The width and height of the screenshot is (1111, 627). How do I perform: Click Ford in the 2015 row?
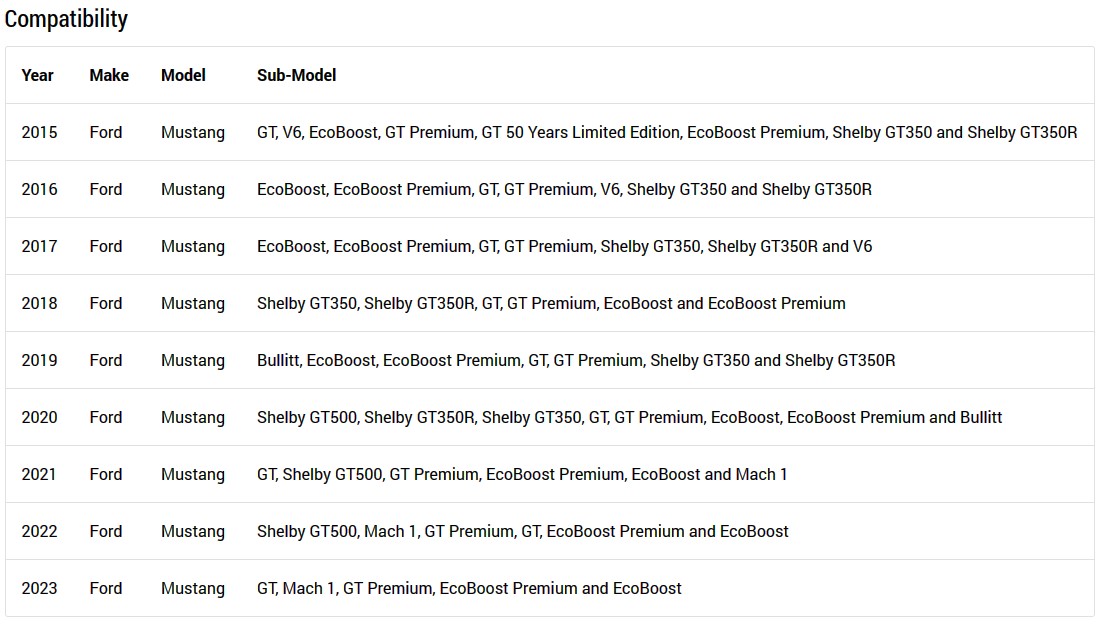[106, 132]
